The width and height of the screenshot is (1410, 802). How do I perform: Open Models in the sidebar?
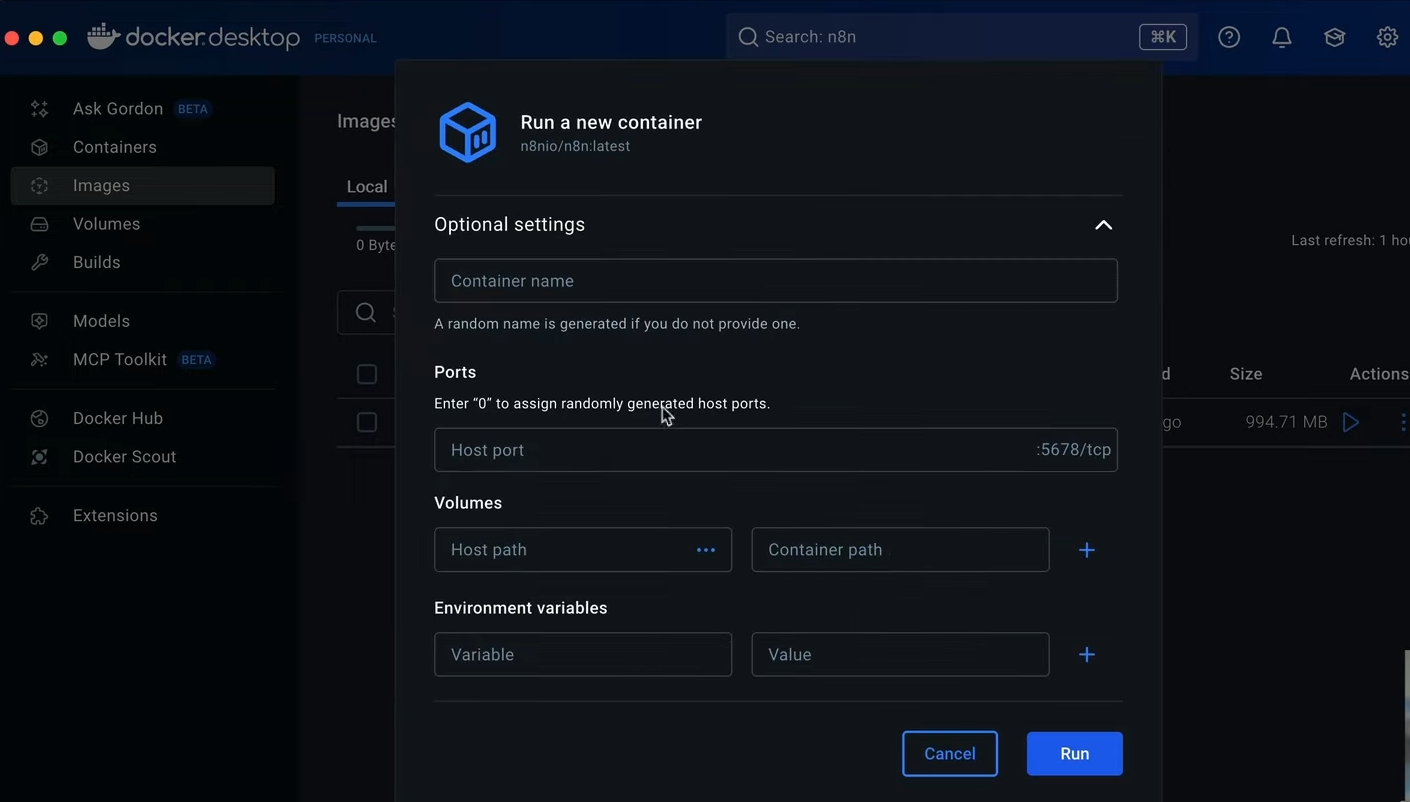click(142, 321)
